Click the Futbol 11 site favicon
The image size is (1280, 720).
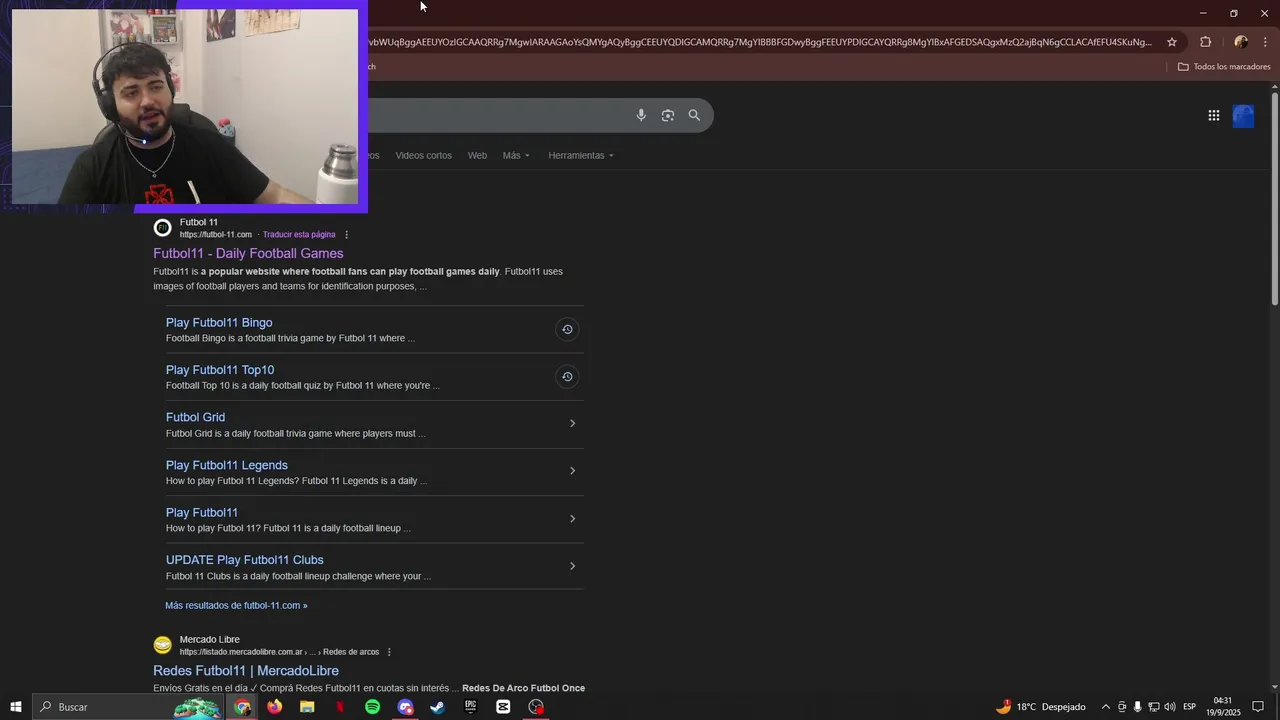pyautogui.click(x=162, y=228)
